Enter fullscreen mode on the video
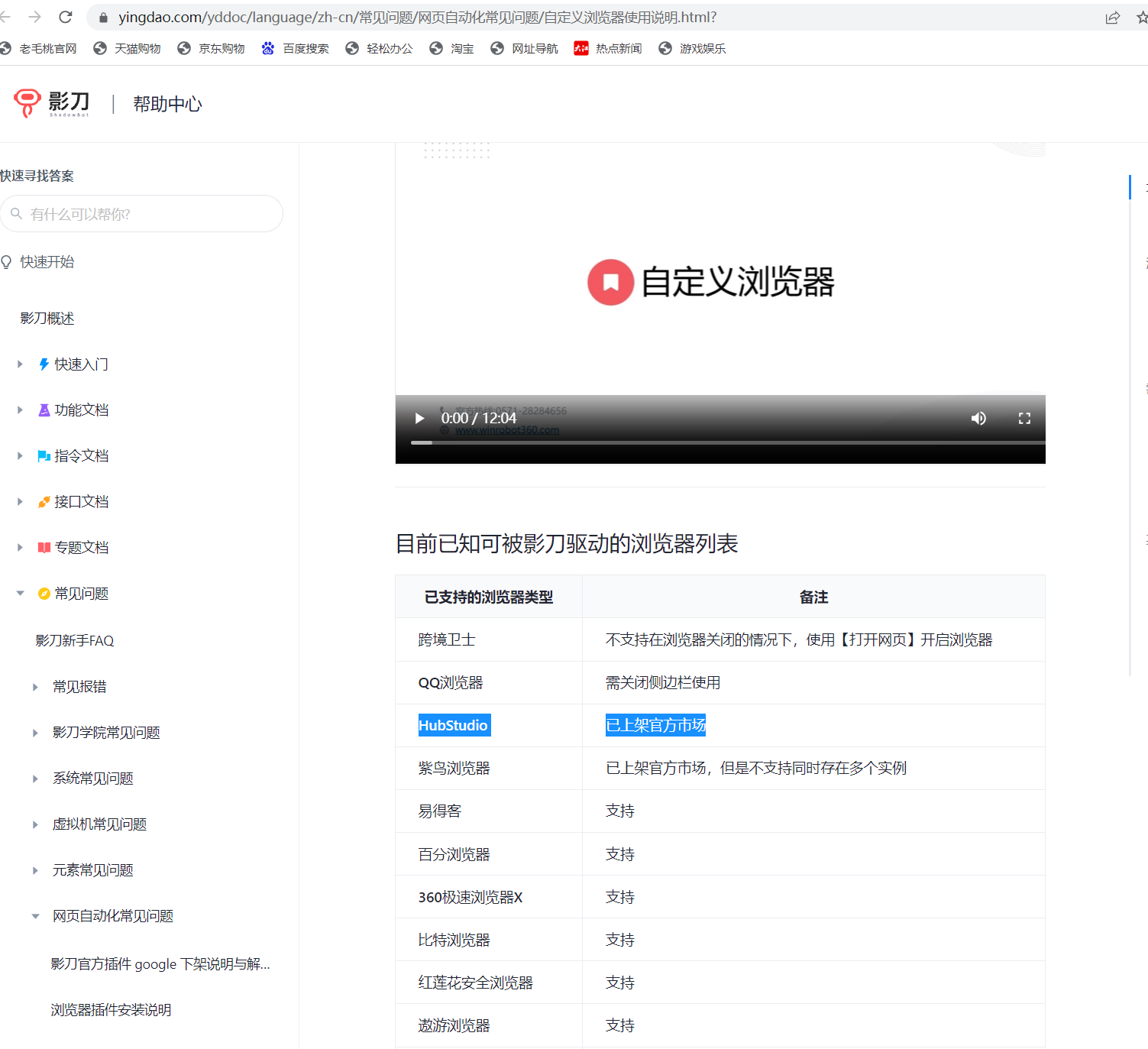This screenshot has height=1049, width=1148. click(x=1024, y=418)
